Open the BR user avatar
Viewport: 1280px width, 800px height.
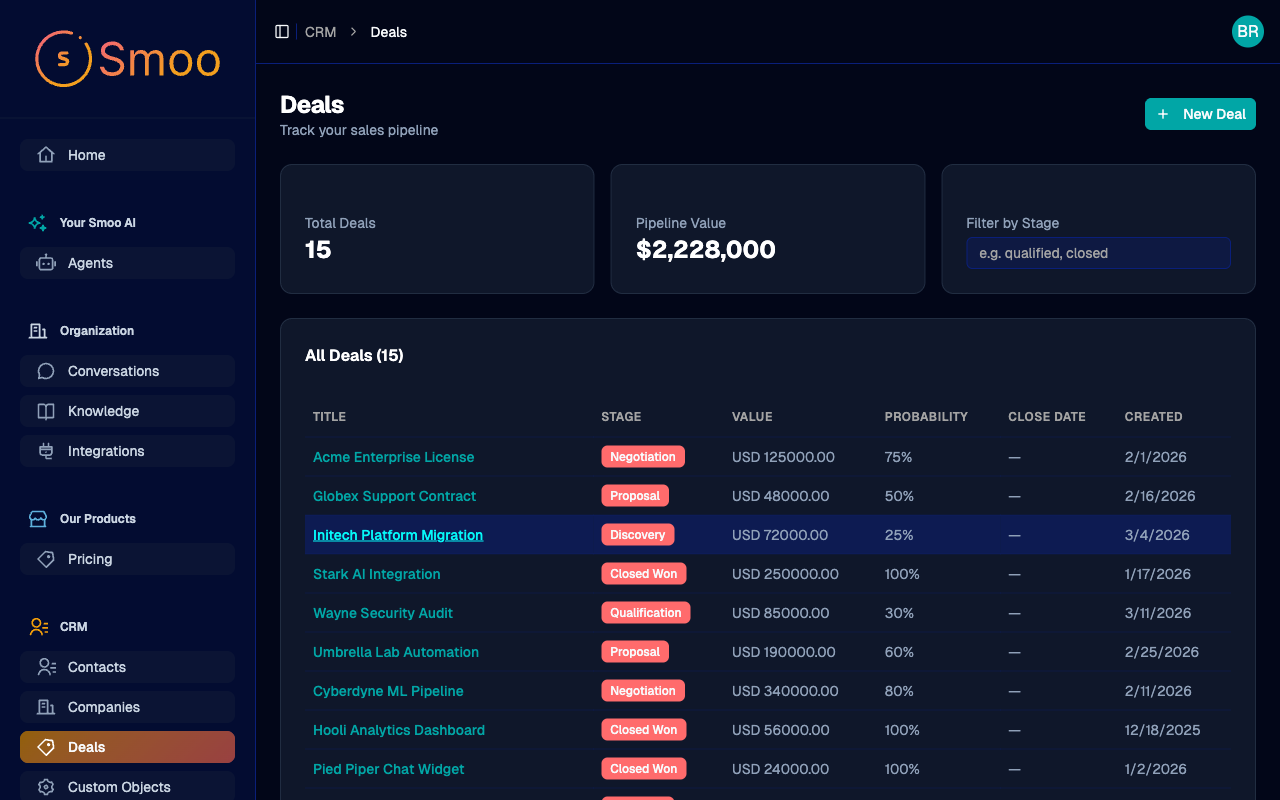[x=1247, y=32]
